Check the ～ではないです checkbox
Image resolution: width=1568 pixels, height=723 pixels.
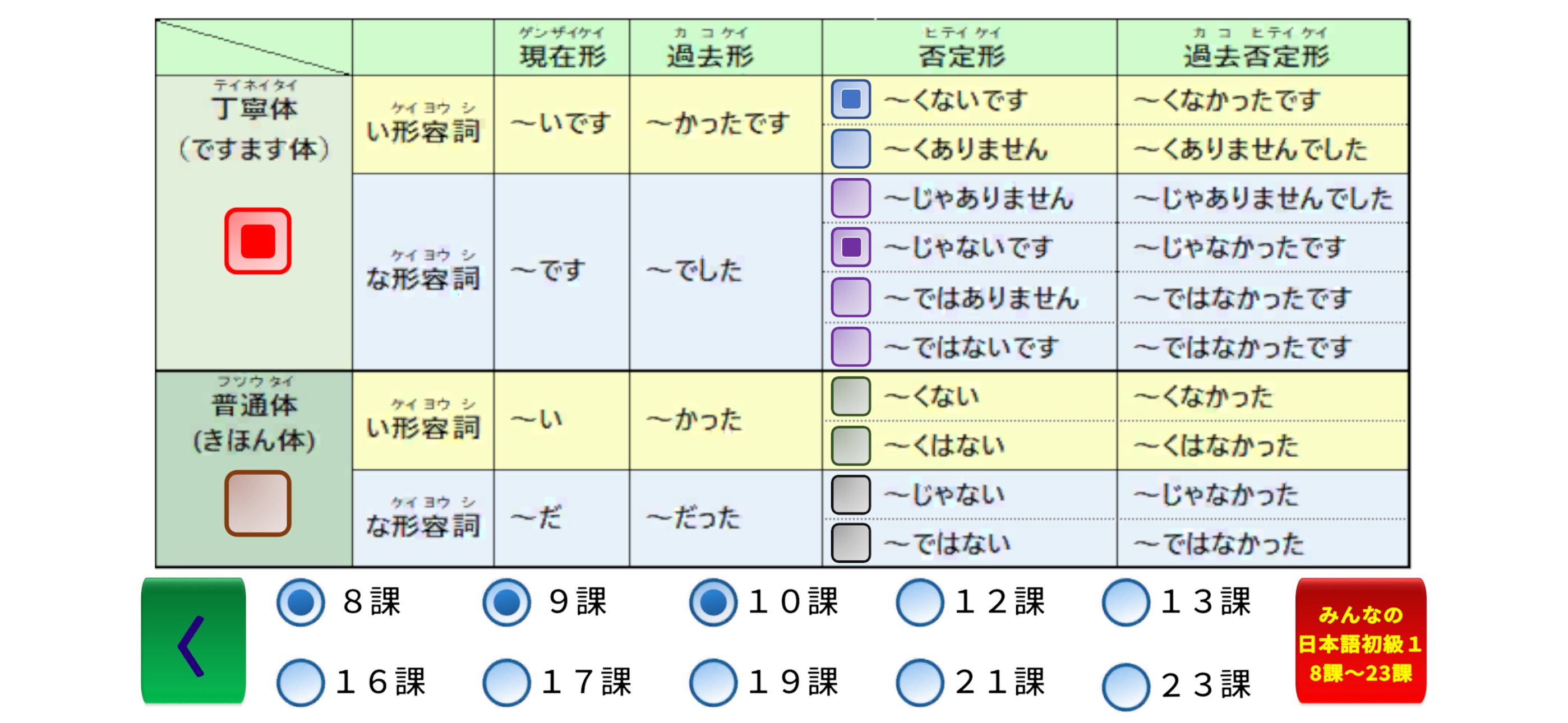coord(850,346)
